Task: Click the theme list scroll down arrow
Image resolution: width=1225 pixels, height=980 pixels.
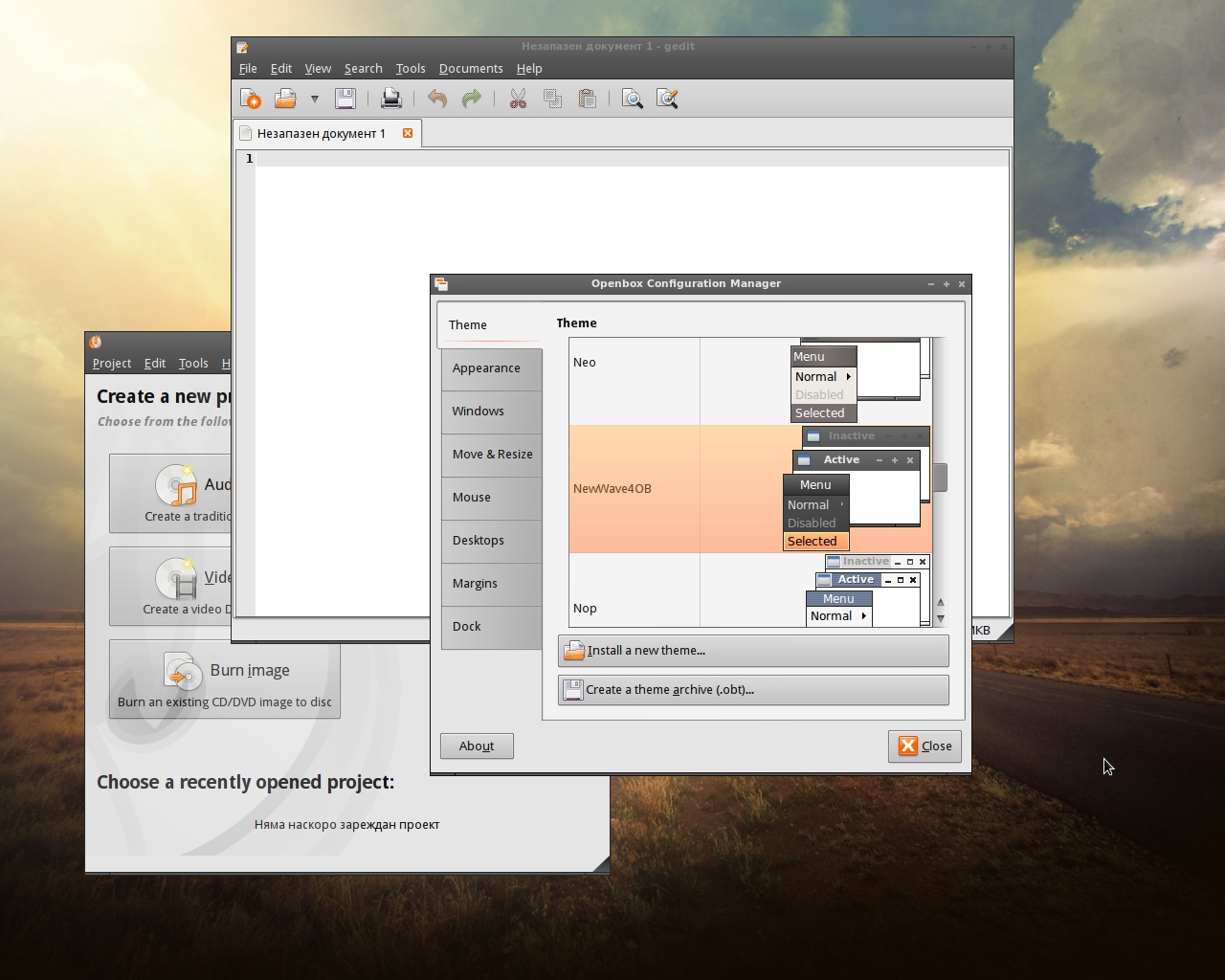Action: 940,618
